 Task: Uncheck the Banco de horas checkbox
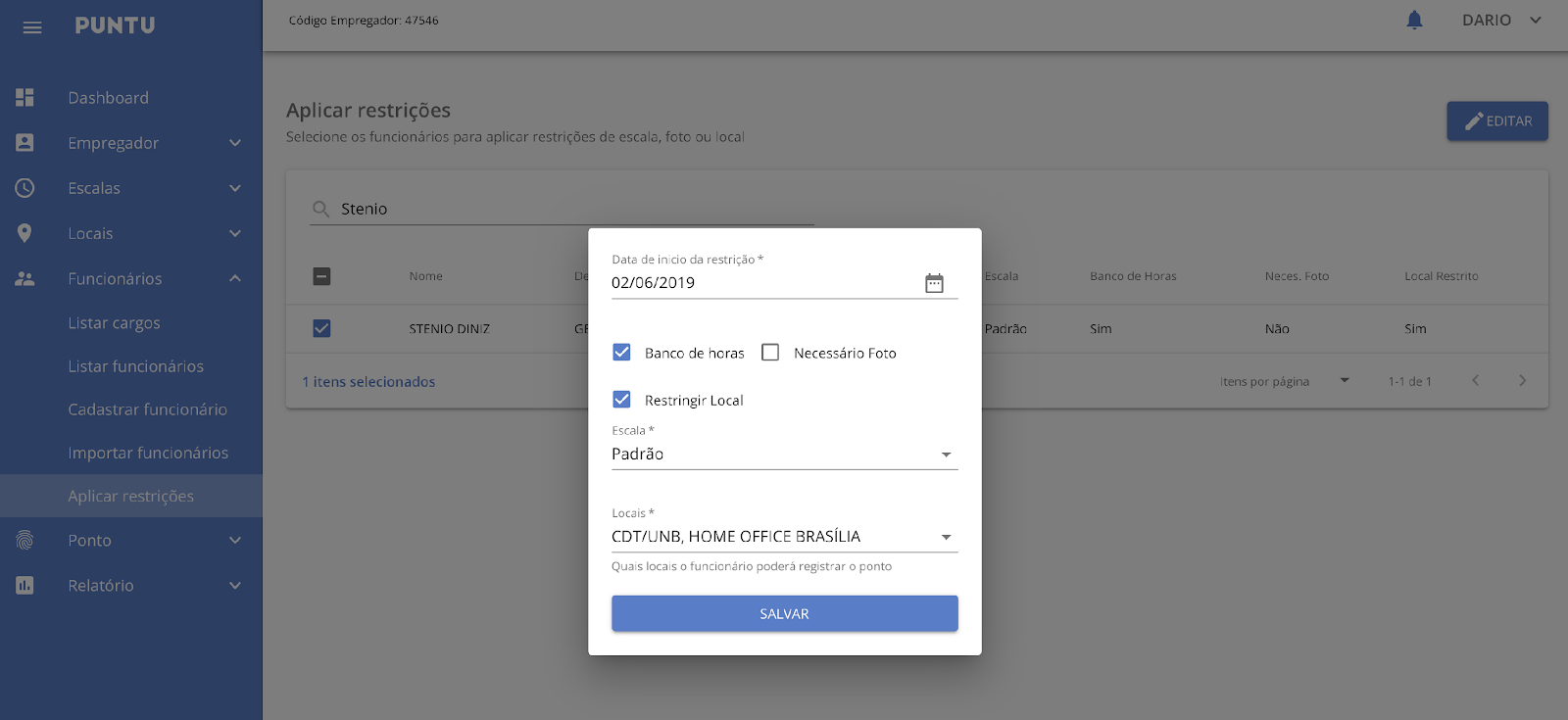point(621,353)
